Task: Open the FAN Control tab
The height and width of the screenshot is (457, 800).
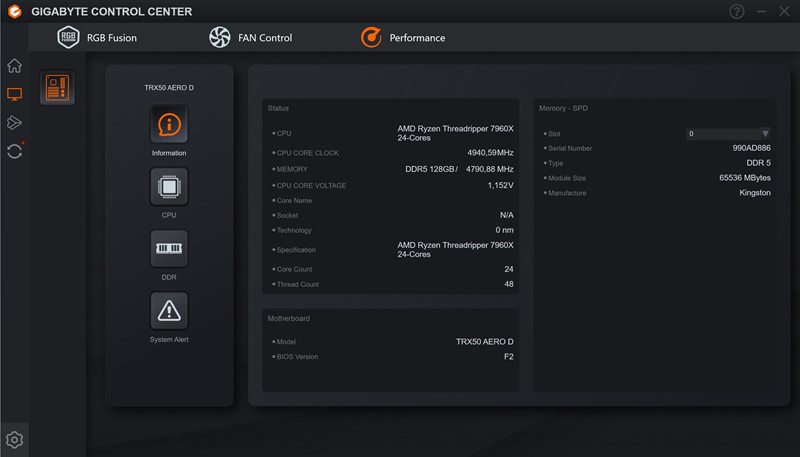Action: (251, 37)
